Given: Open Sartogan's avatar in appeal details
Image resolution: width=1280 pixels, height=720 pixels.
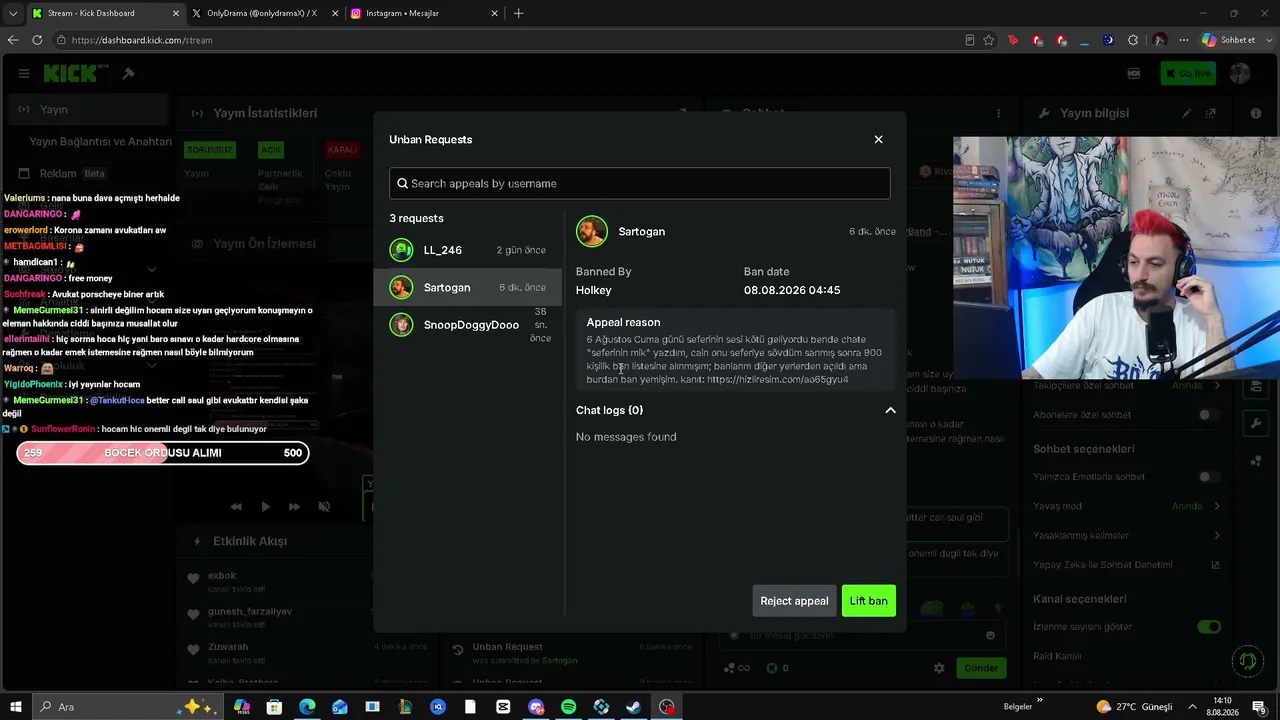Looking at the screenshot, I should pos(592,231).
